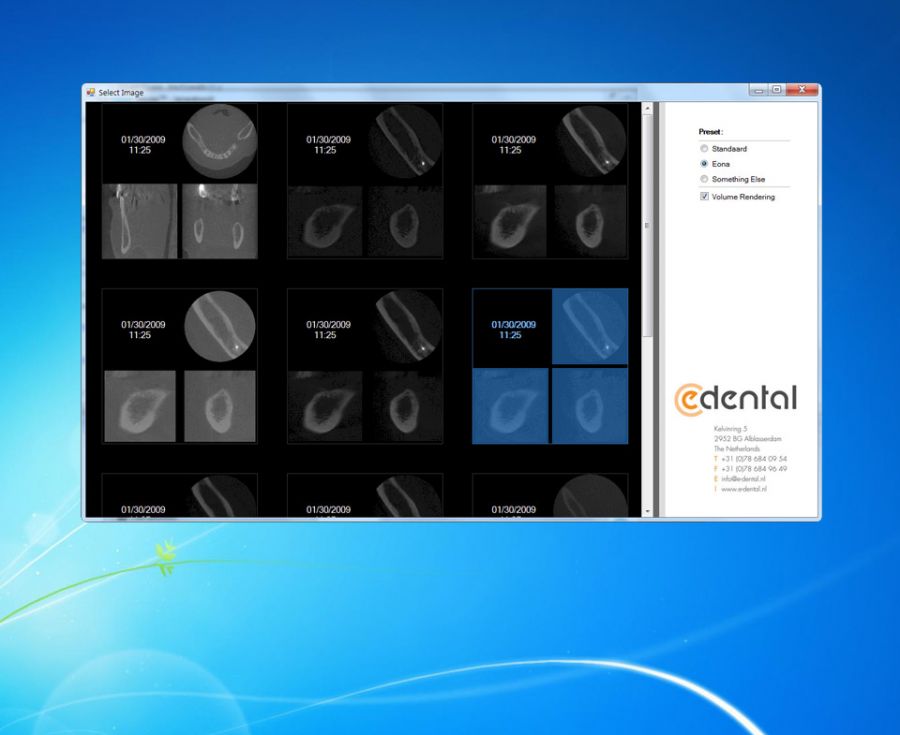Click the thumbnail list's scroll-down arrow
This screenshot has width=900, height=735.
(647, 511)
